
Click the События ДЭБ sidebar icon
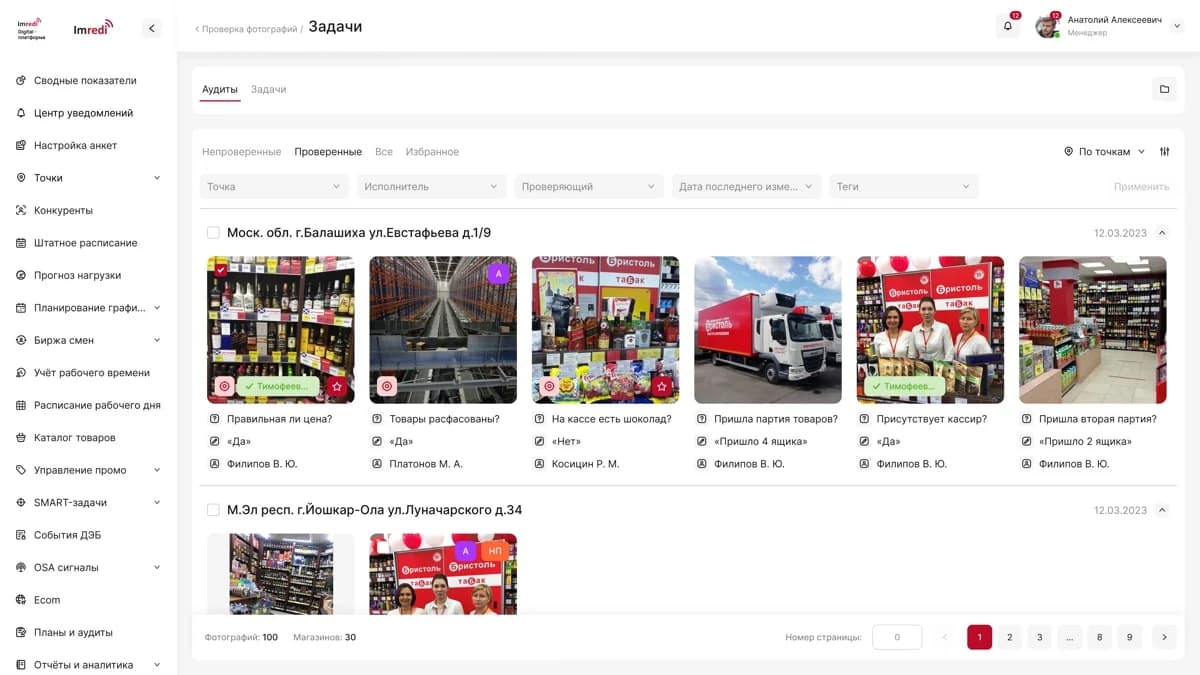point(22,535)
